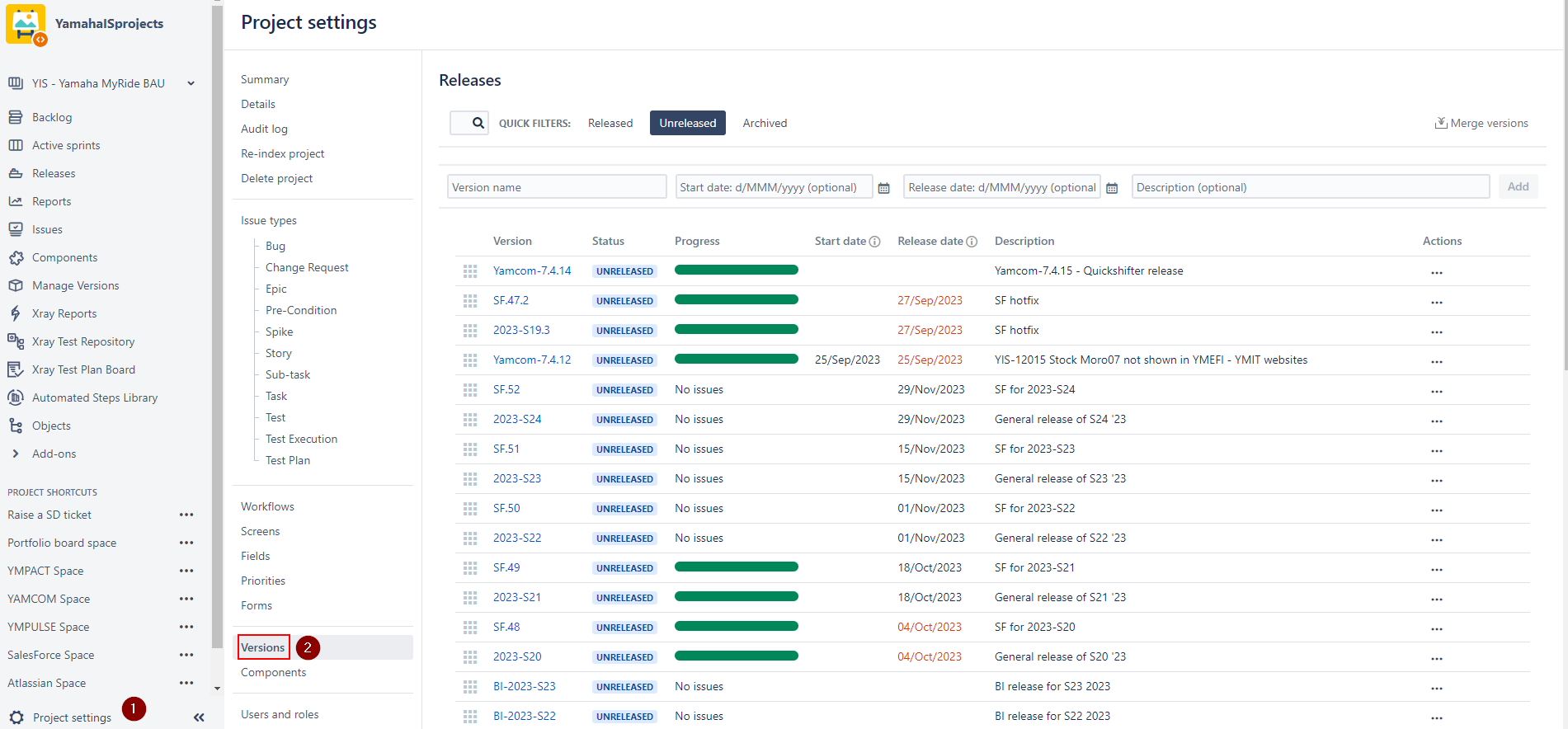The width and height of the screenshot is (1568, 729).
Task: Expand the Add-ons section chevron
Action: (x=16, y=454)
